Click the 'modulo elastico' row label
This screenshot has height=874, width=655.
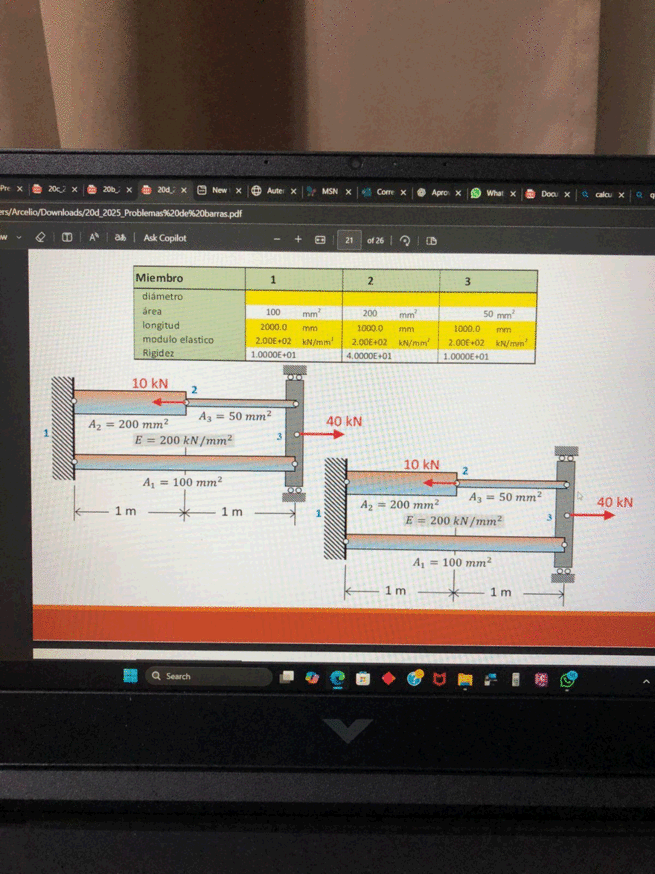pos(178,339)
